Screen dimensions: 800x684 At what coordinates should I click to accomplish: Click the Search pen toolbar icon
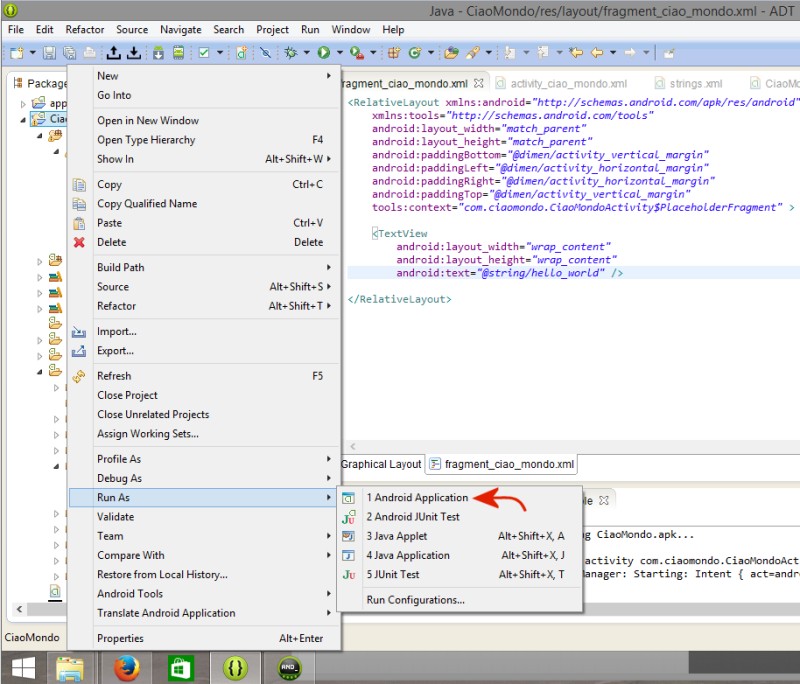[x=473, y=53]
